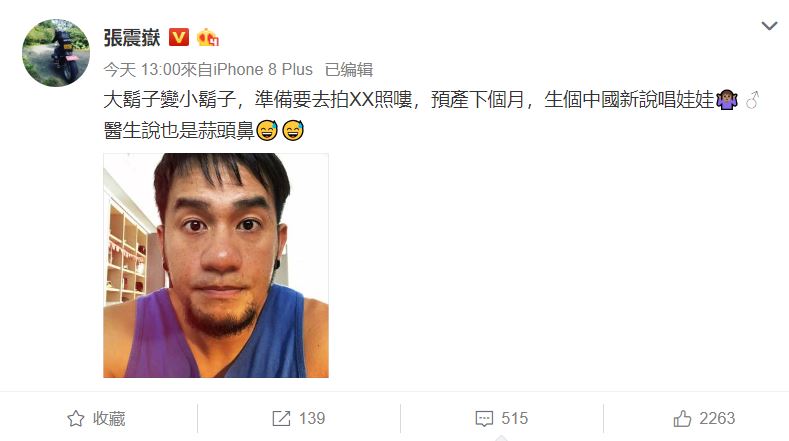The width and height of the screenshot is (789, 441).
Task: View edit history via 已编辑 label
Action: pos(349,69)
